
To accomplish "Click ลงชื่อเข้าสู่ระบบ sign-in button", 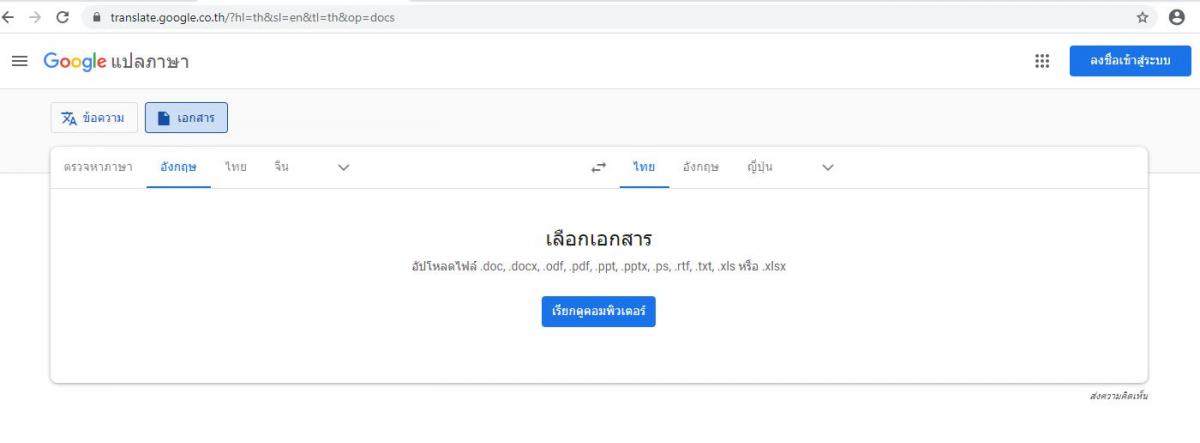I will pos(1130,61).
